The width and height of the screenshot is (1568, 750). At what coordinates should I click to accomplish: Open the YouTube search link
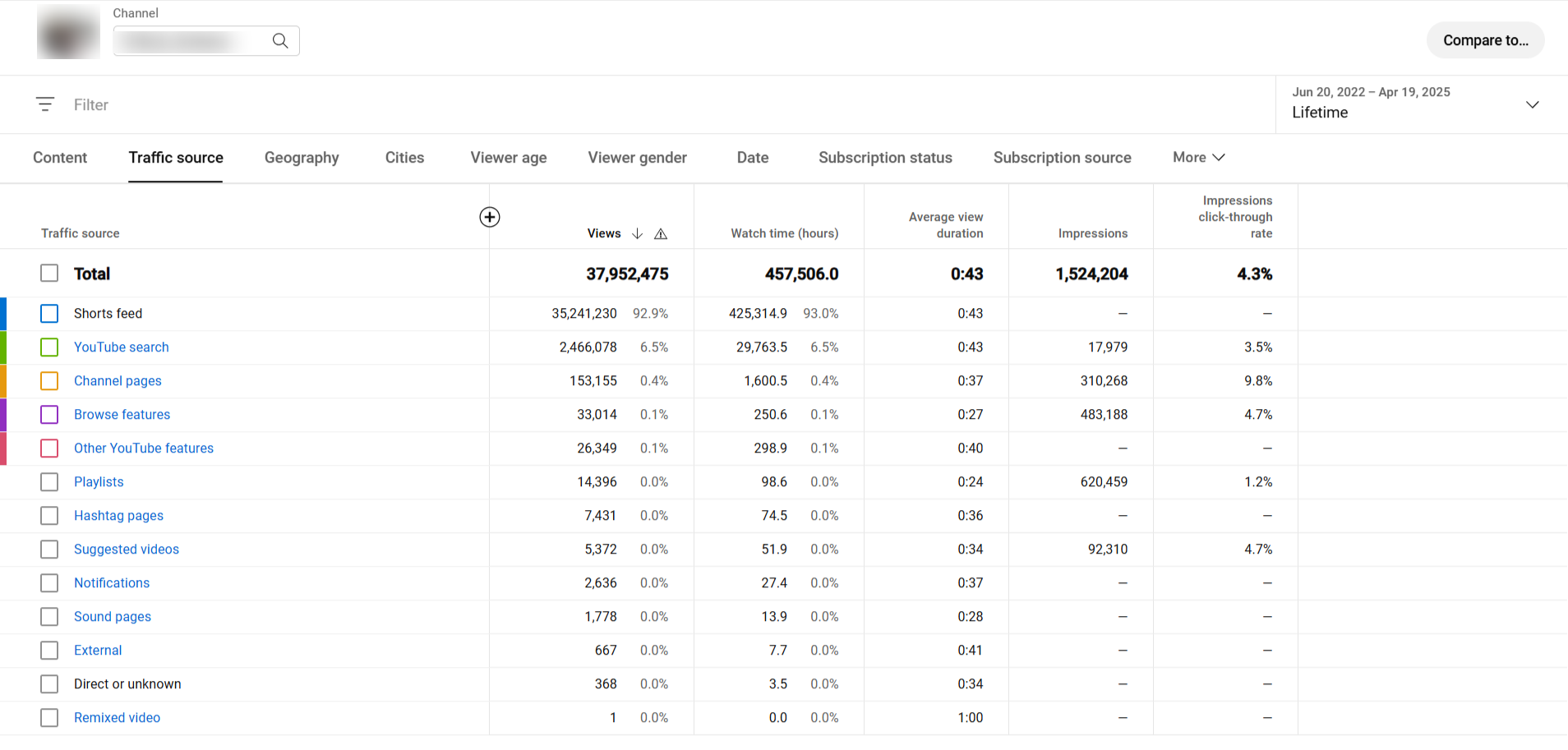click(122, 347)
